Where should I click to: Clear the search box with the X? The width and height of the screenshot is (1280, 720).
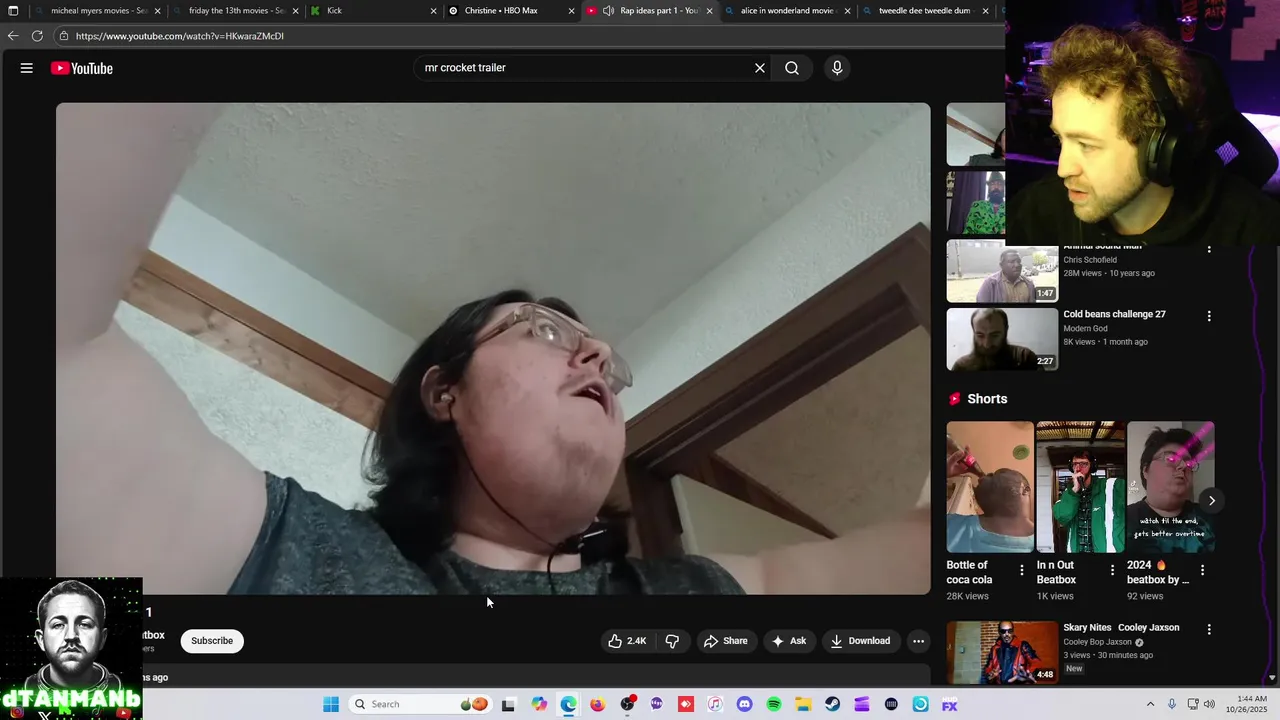pyautogui.click(x=760, y=68)
